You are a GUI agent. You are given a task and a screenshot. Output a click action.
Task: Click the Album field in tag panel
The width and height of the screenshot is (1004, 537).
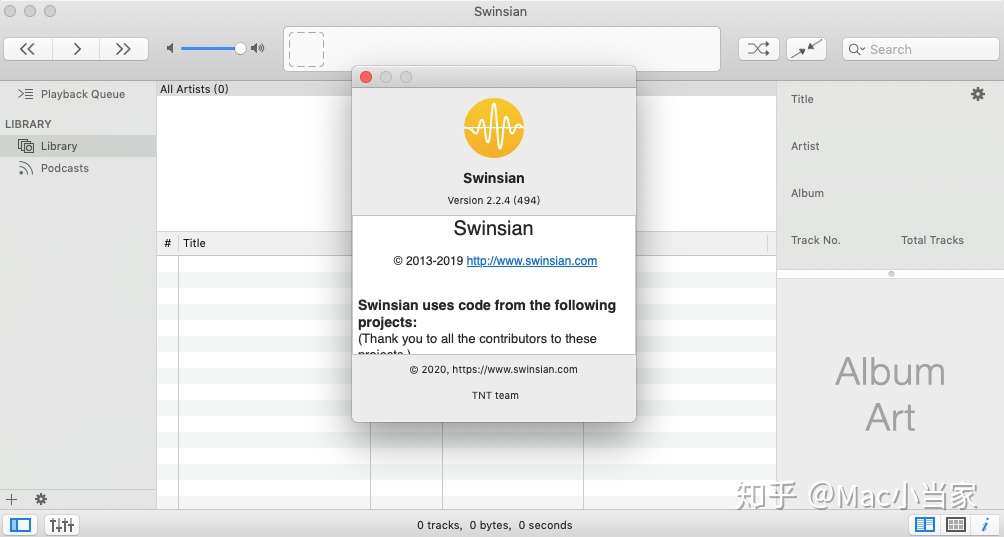[807, 193]
